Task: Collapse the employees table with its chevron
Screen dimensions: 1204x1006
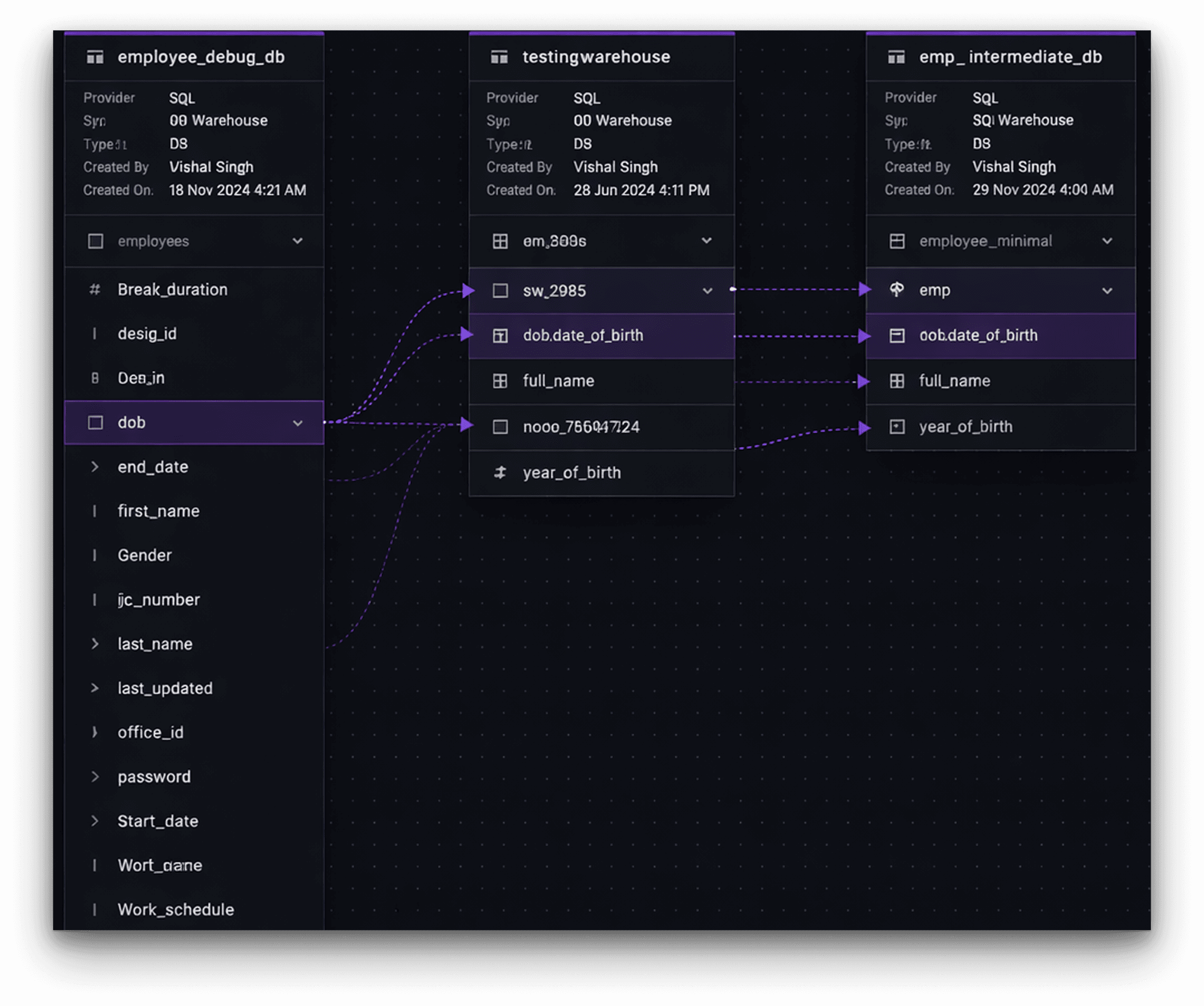Action: [298, 241]
